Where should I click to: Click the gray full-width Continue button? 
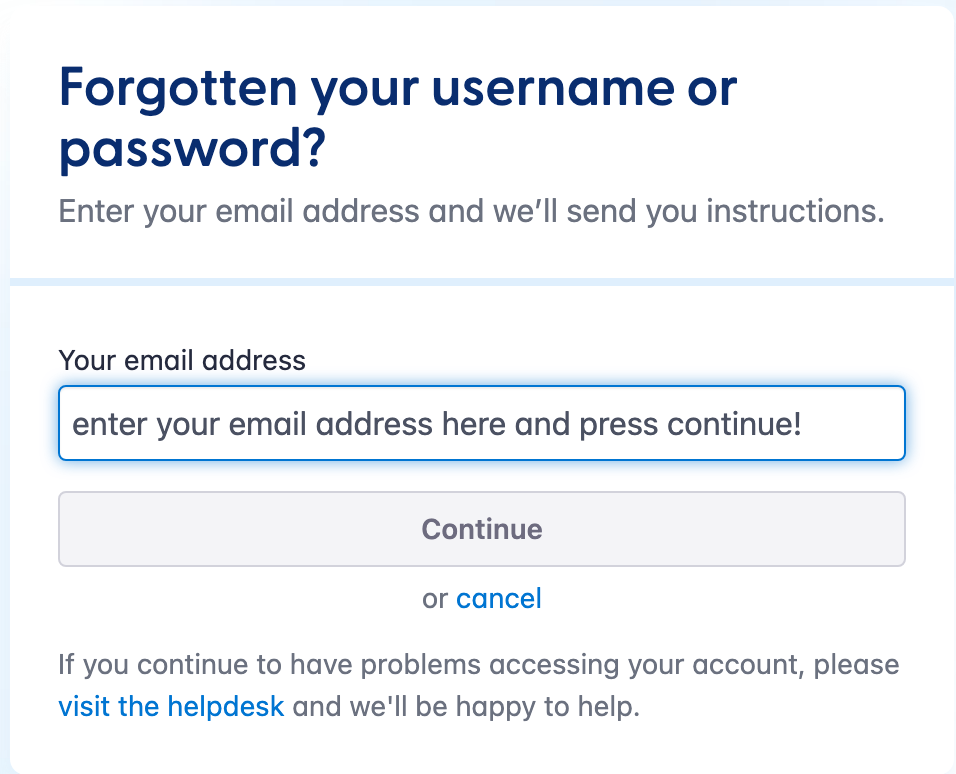click(x=481, y=529)
